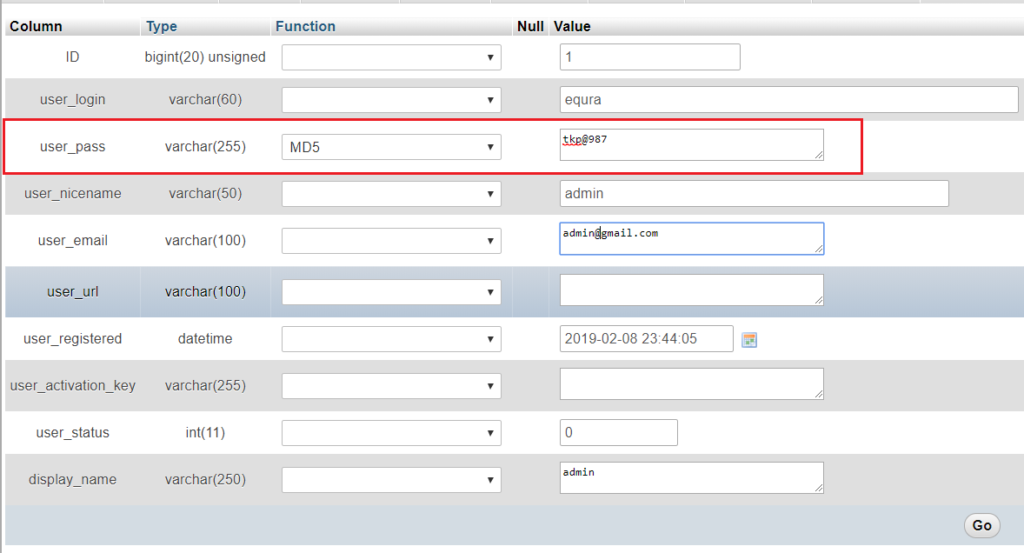Screen dimensions: 1024x553
Task: Click the varchar(50) type text
Action: pos(205,193)
